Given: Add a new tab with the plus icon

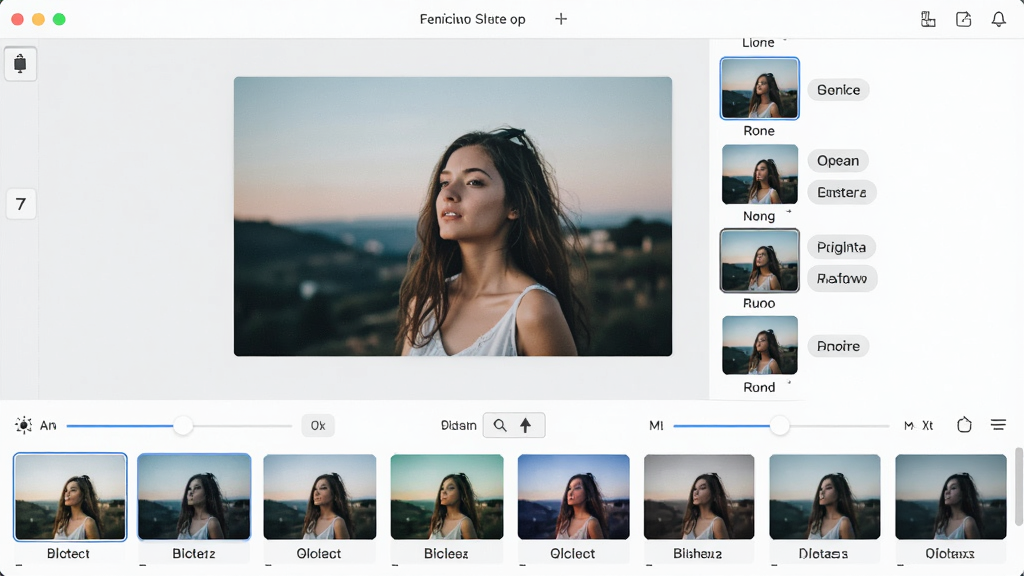Looking at the screenshot, I should pos(561,19).
